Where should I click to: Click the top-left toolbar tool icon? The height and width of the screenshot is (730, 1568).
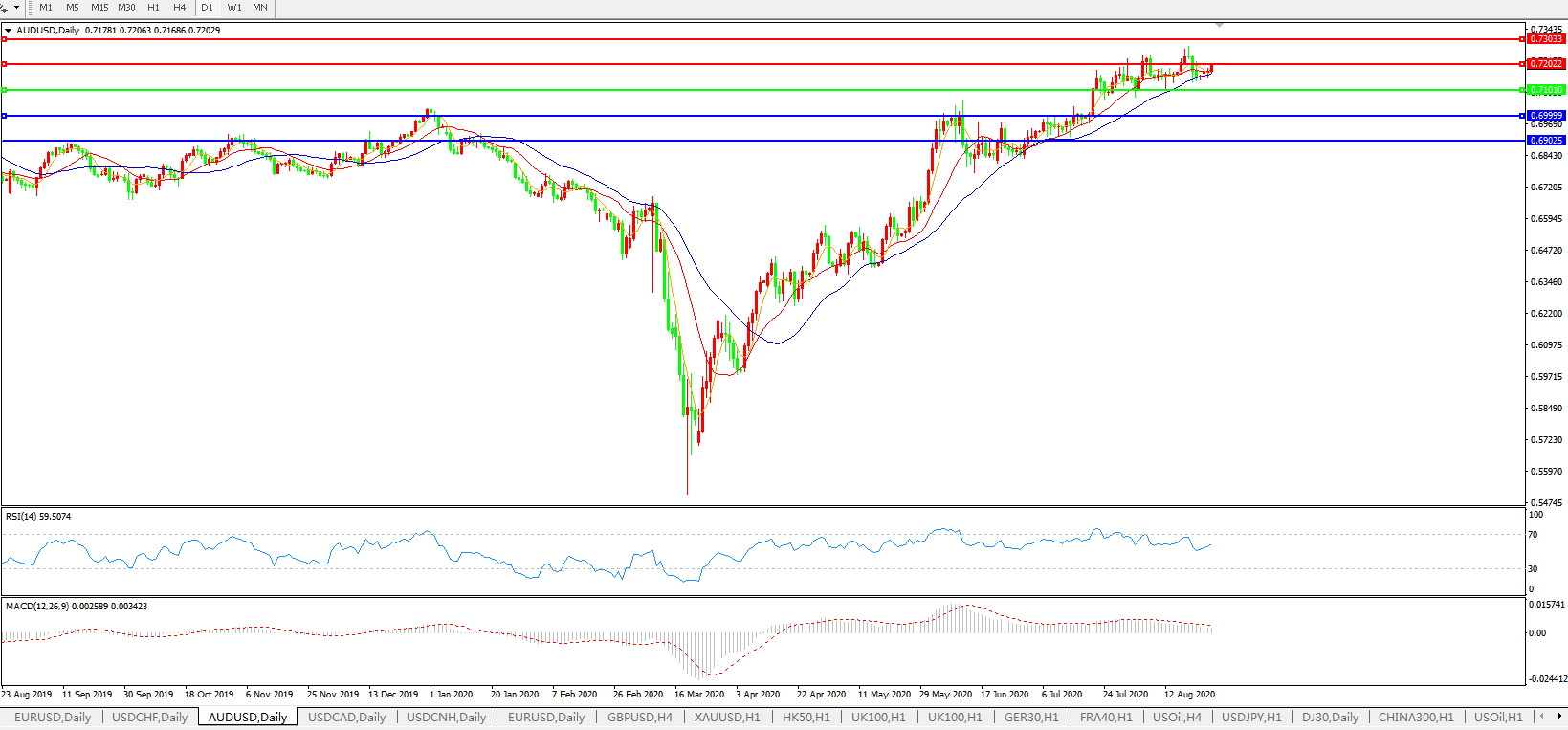tap(5, 8)
